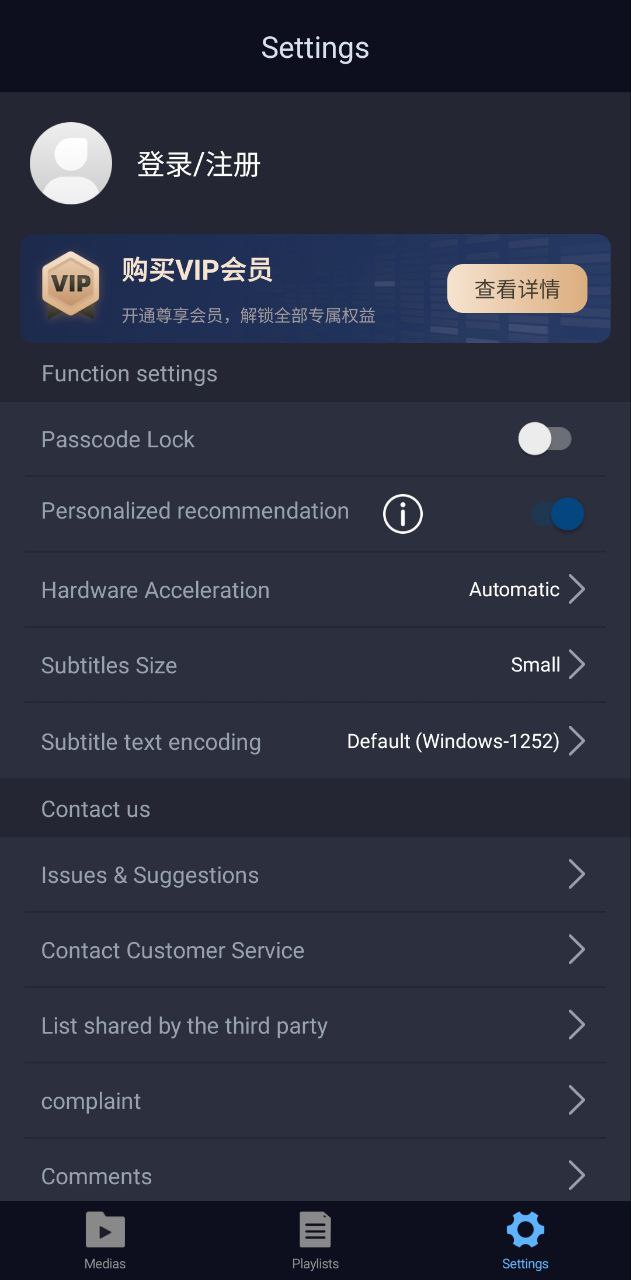Open the complaint entry

pyautogui.click(x=315, y=1100)
